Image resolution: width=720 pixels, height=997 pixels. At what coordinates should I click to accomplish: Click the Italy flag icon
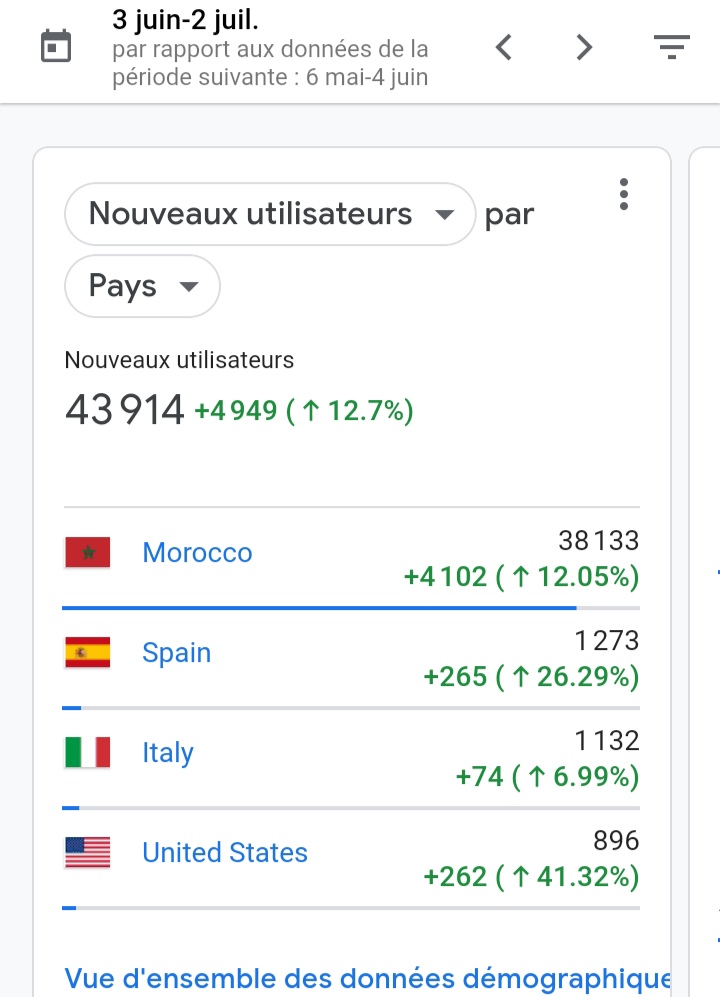pyautogui.click(x=88, y=752)
